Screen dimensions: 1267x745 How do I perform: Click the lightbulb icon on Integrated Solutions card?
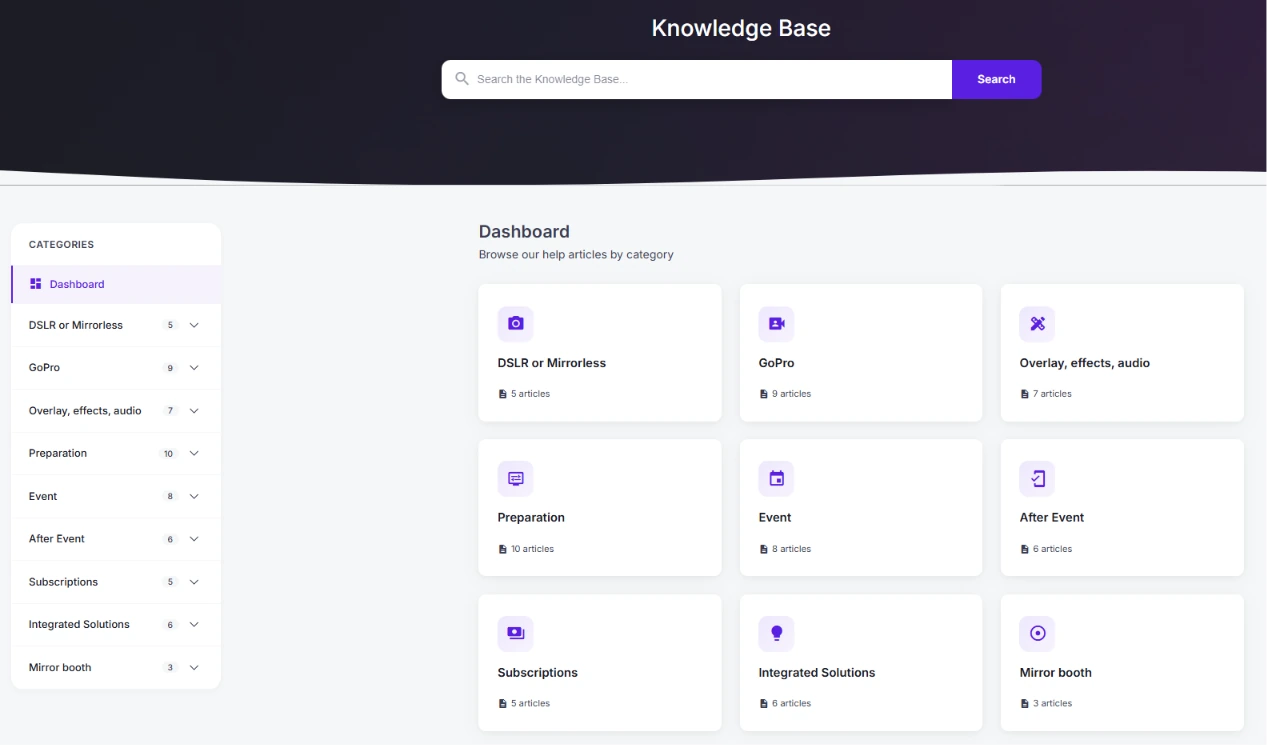pyautogui.click(x=776, y=633)
